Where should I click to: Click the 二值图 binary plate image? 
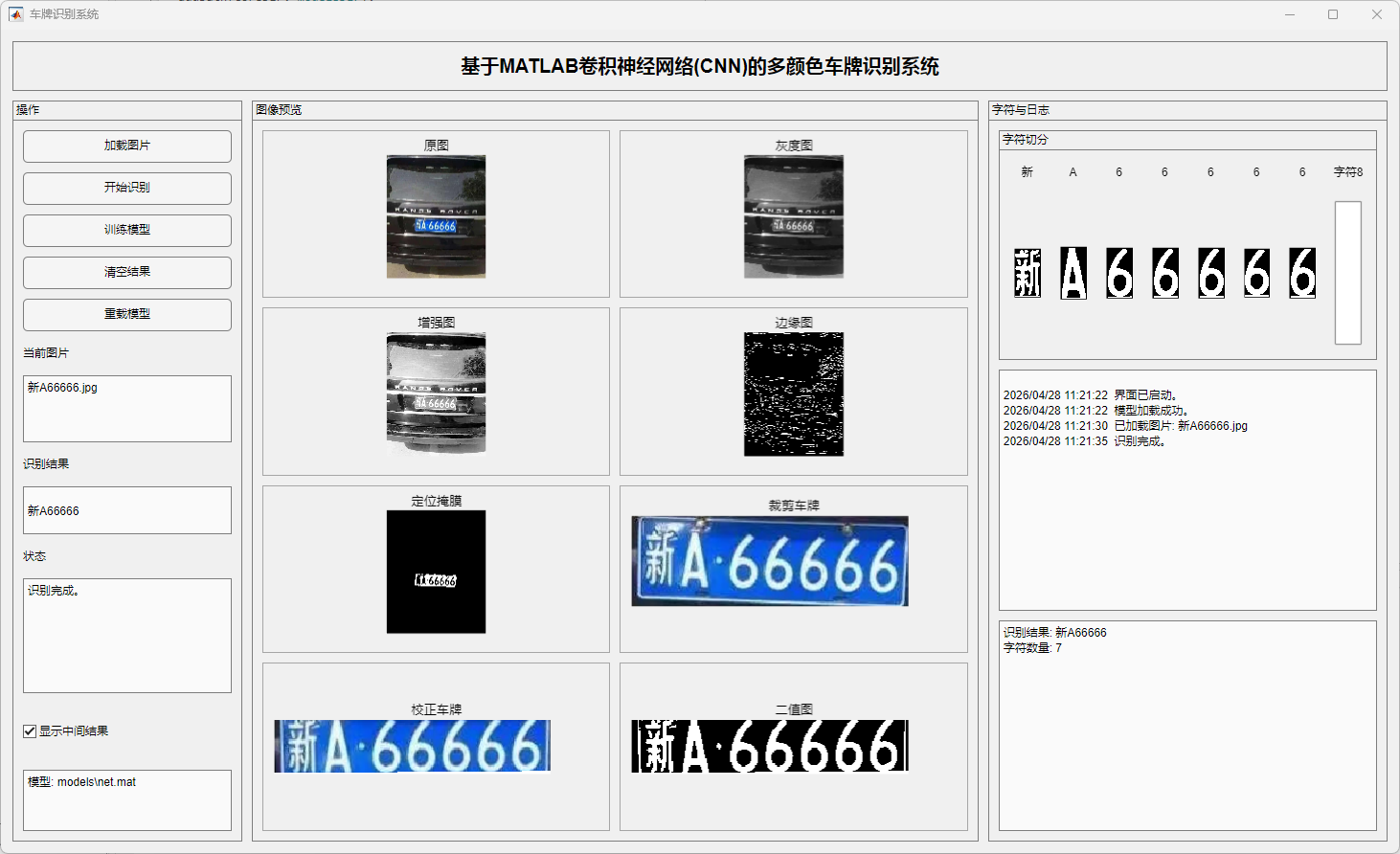(x=770, y=747)
